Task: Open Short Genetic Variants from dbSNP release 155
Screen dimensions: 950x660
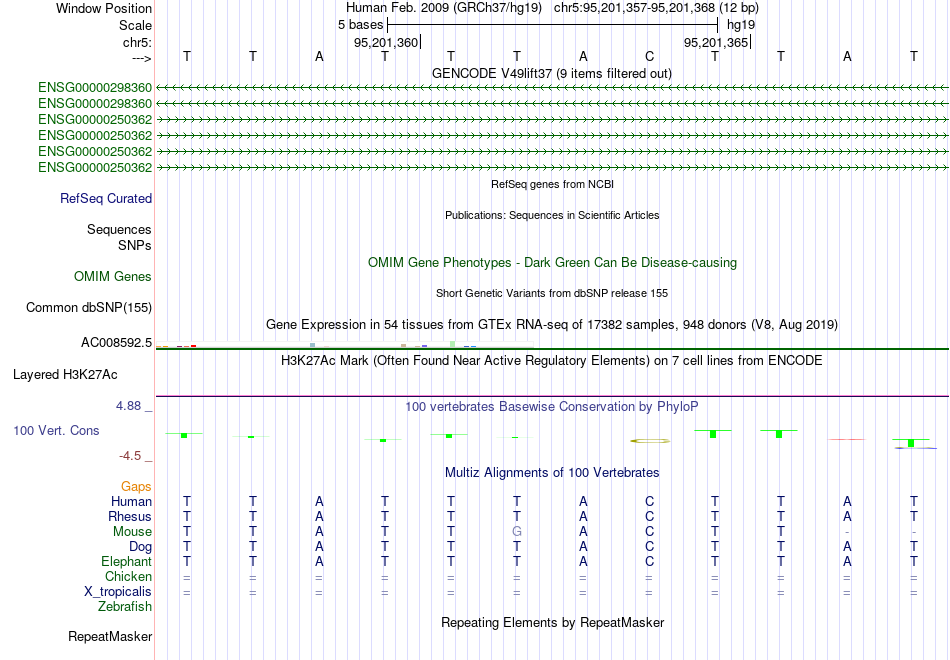Action: coord(552,293)
